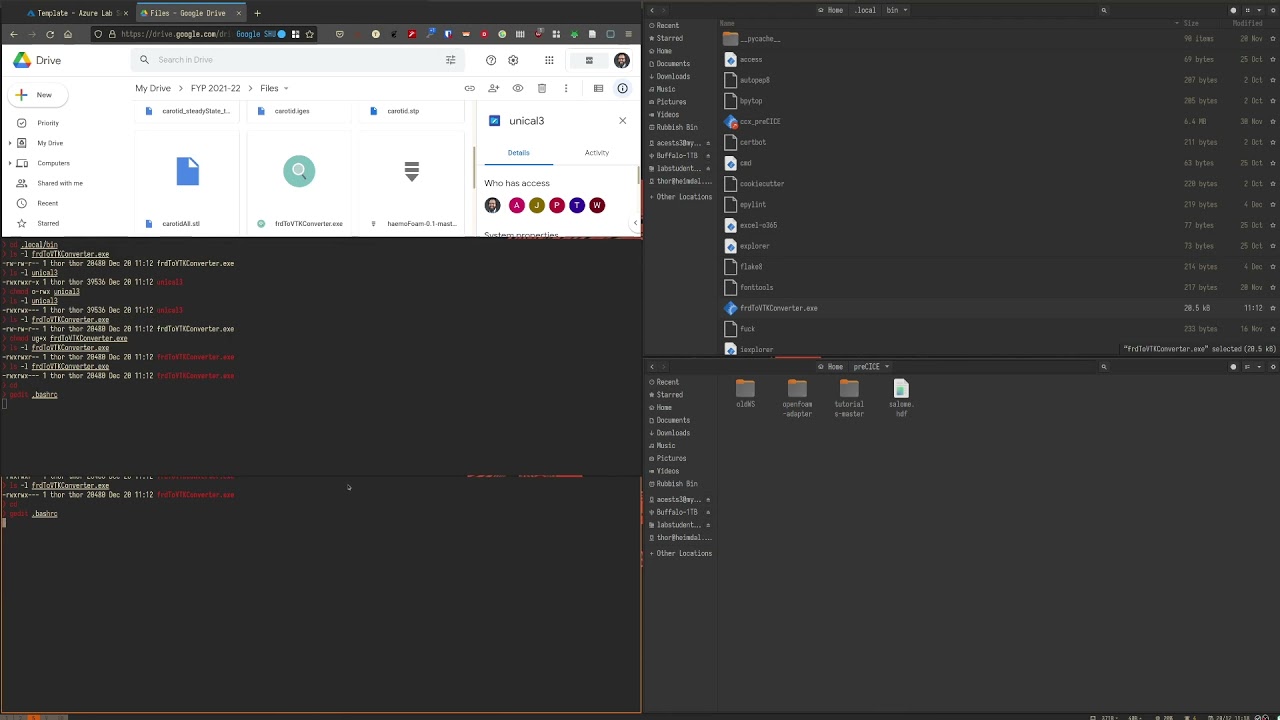This screenshot has height=720, width=1280.
Task: Open the bin path dropdown in file manager
Action: click(x=905, y=10)
